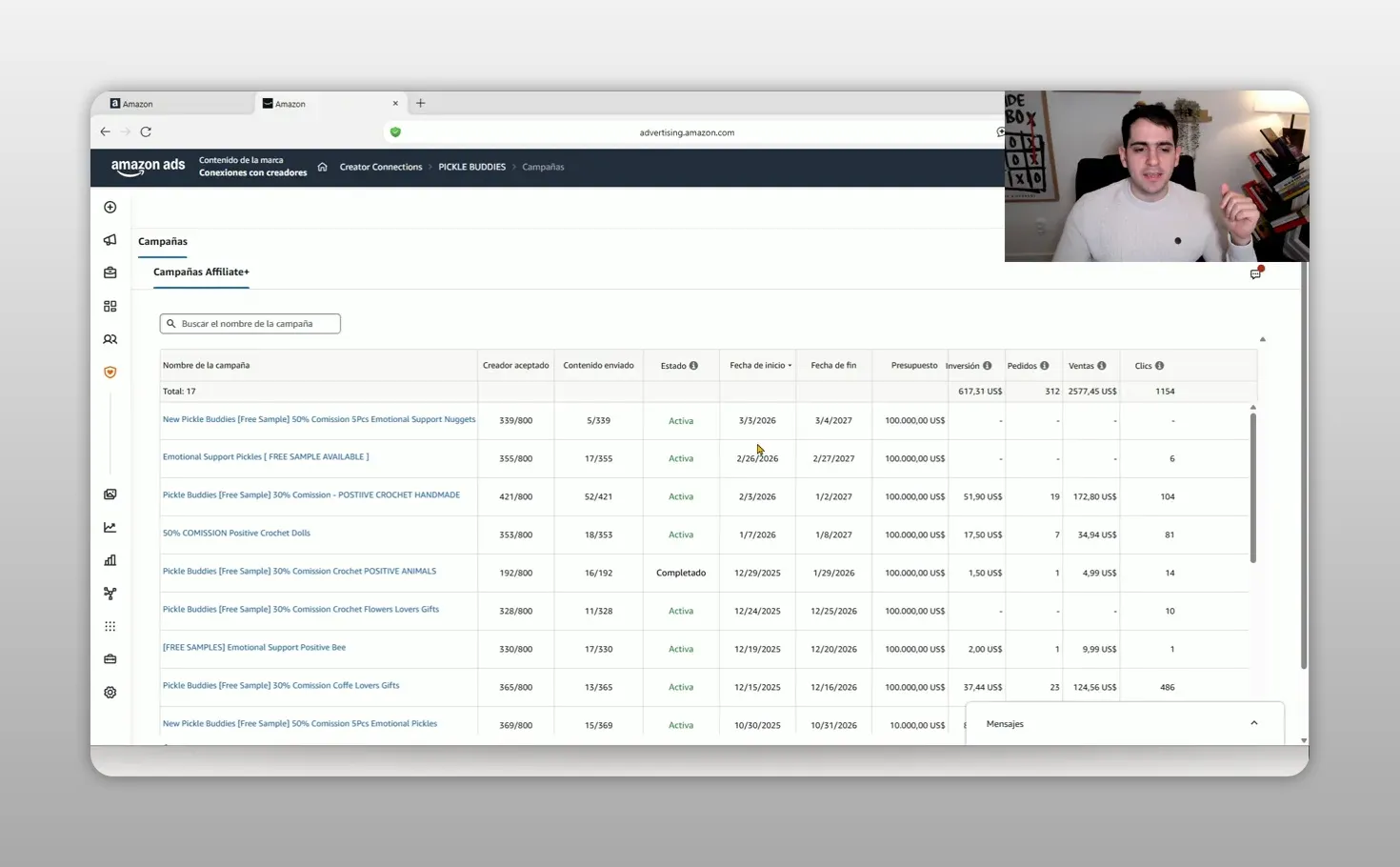Click Contenido enviado column header
Screen dimensions: 1400x867
[598, 366]
